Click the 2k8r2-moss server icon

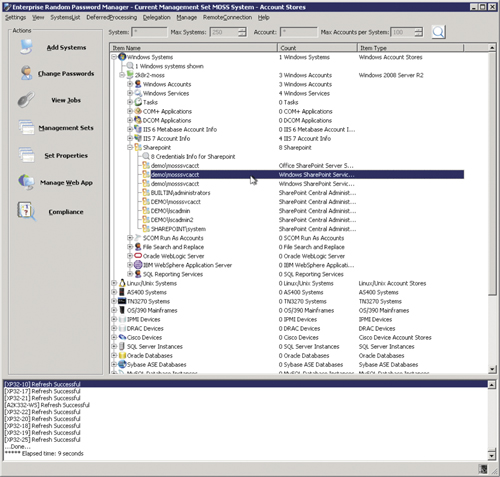(x=130, y=75)
